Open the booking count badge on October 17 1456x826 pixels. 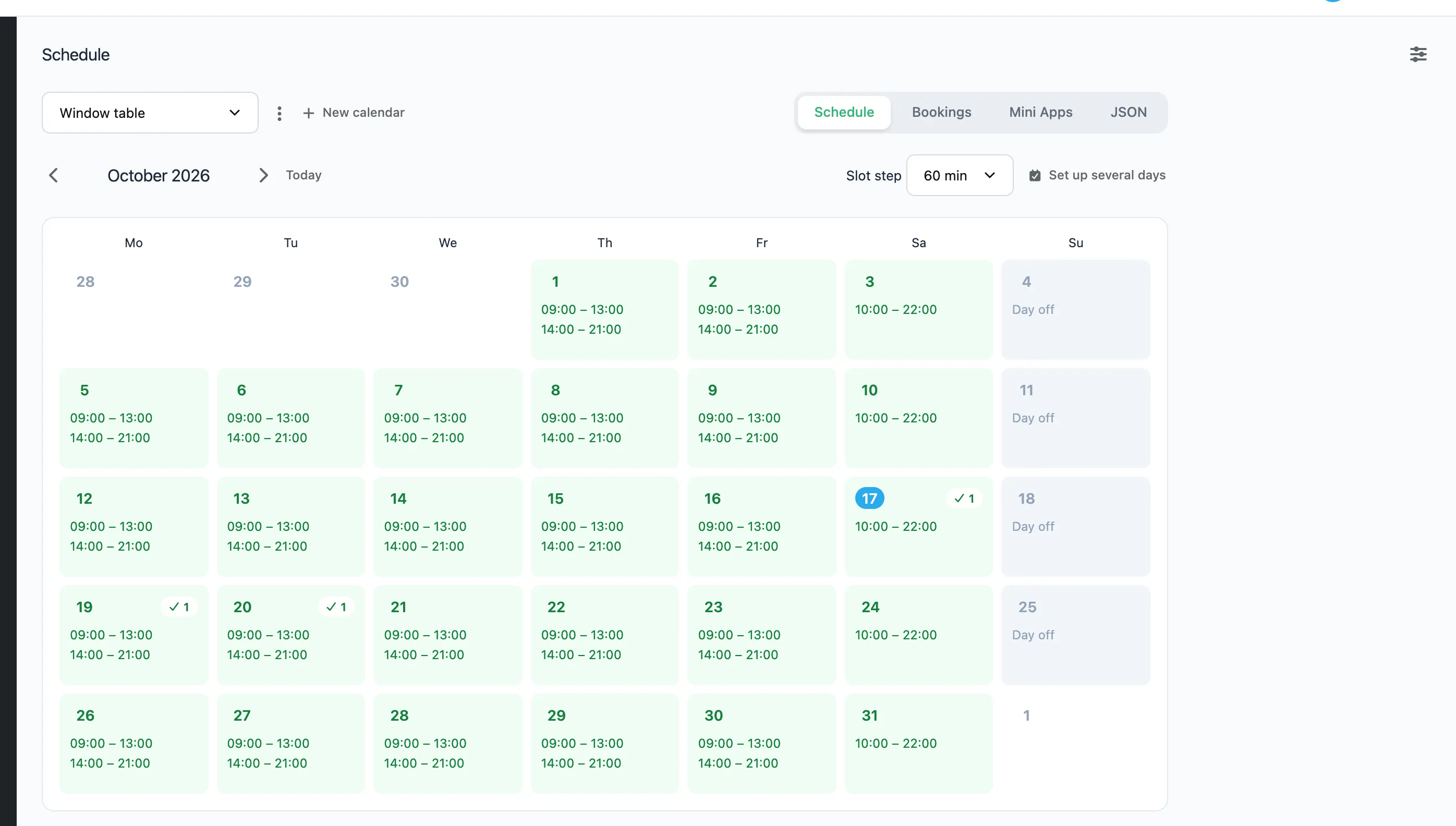[x=964, y=498]
